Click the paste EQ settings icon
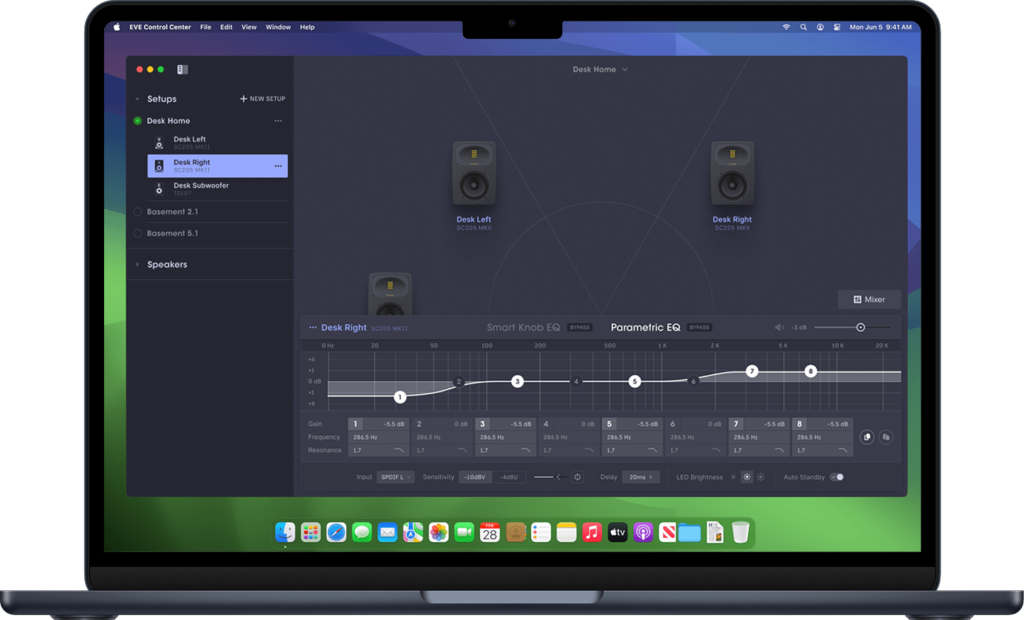The width and height of the screenshot is (1024, 620). pyautogui.click(x=886, y=437)
